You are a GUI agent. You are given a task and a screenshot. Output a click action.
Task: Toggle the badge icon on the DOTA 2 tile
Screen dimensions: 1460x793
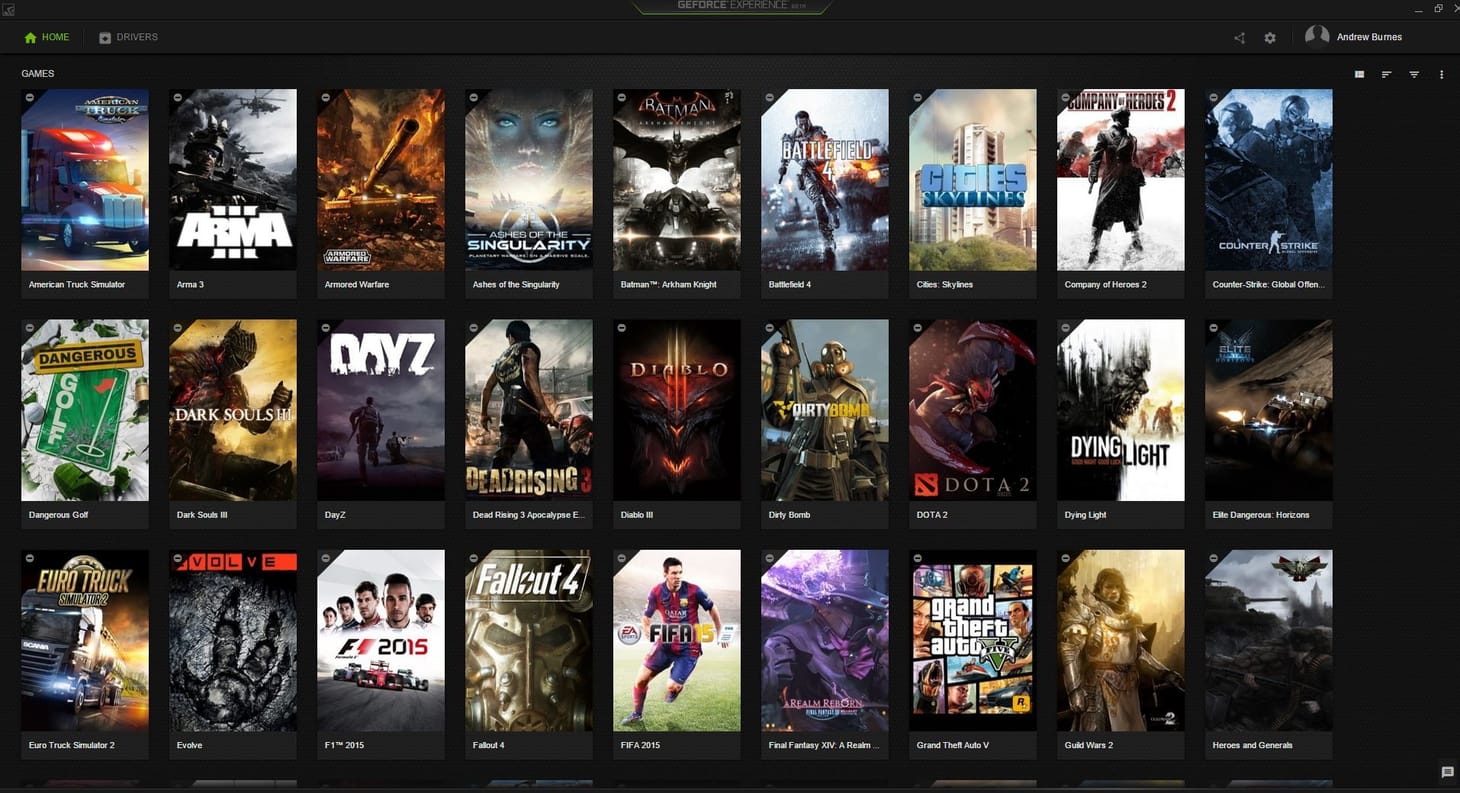(917, 327)
